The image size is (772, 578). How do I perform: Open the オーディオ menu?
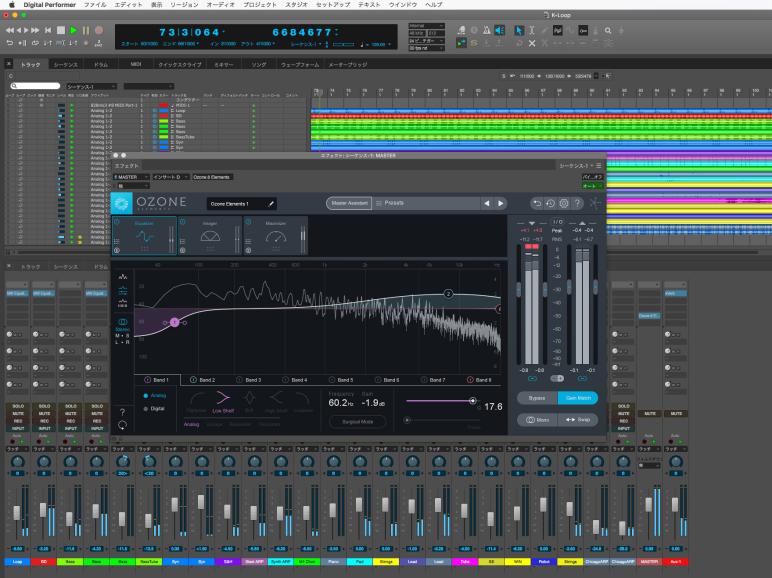pos(221,4)
